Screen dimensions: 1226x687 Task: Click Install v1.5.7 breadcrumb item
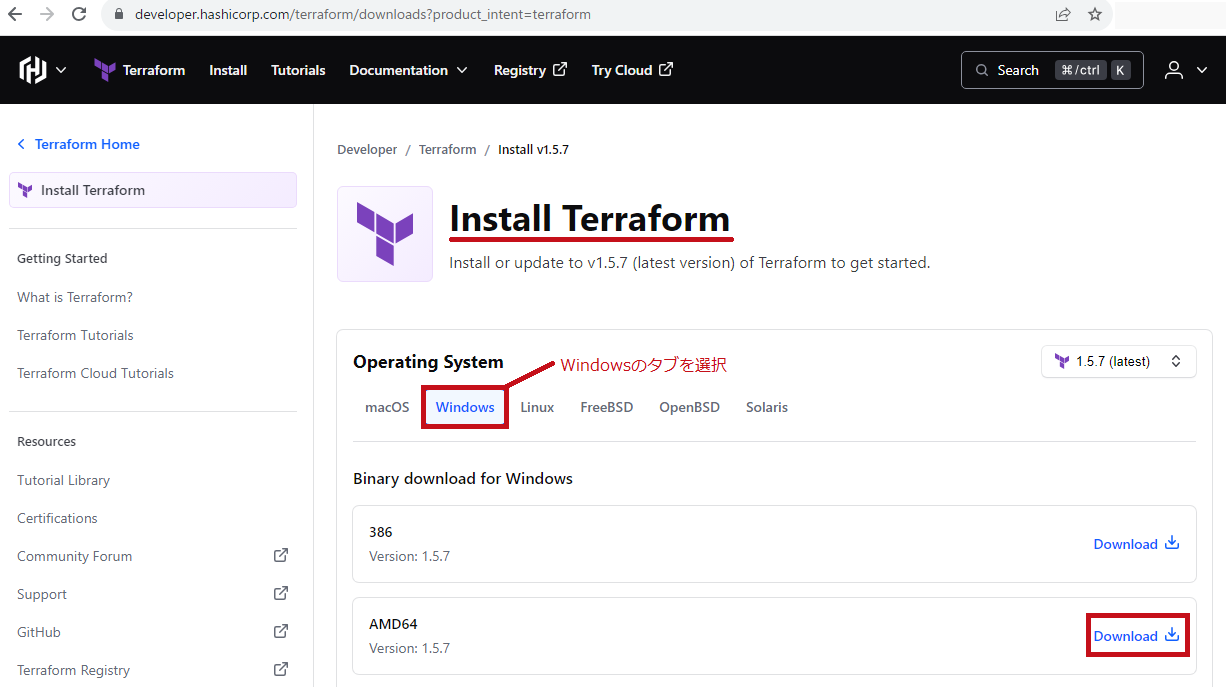(533, 149)
